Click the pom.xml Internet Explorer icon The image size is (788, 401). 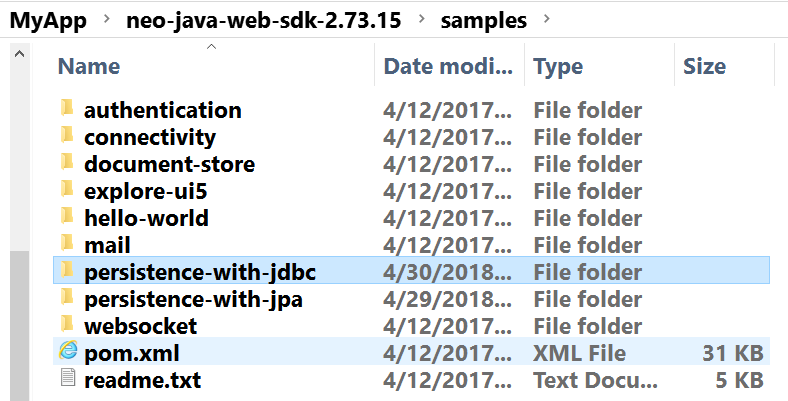[68, 351]
